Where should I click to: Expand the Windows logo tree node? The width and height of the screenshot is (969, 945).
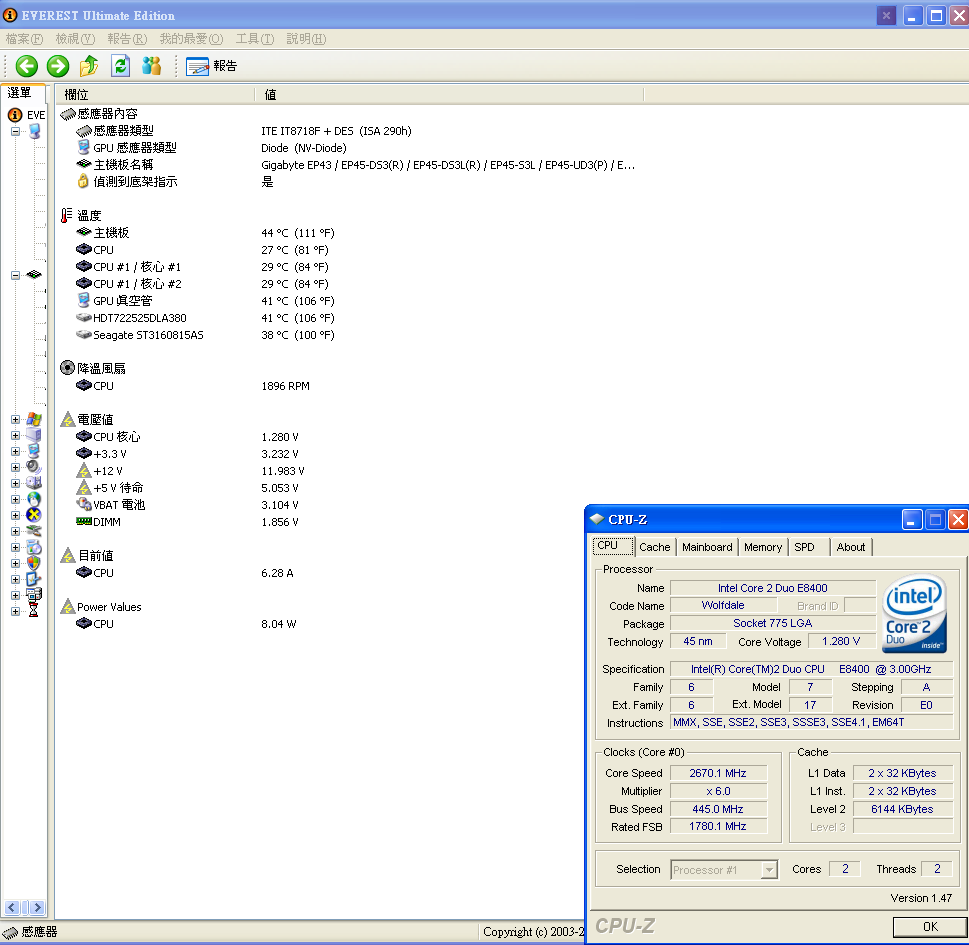point(16,419)
